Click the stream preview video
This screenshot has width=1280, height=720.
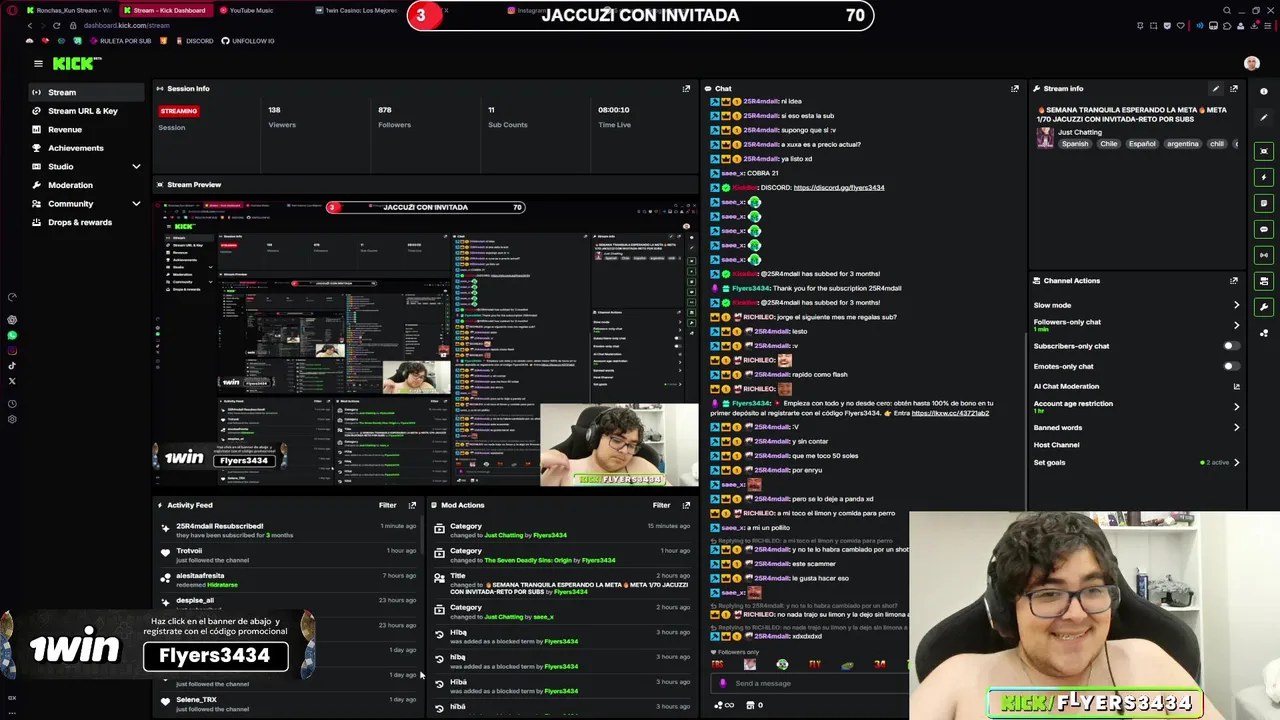click(426, 343)
